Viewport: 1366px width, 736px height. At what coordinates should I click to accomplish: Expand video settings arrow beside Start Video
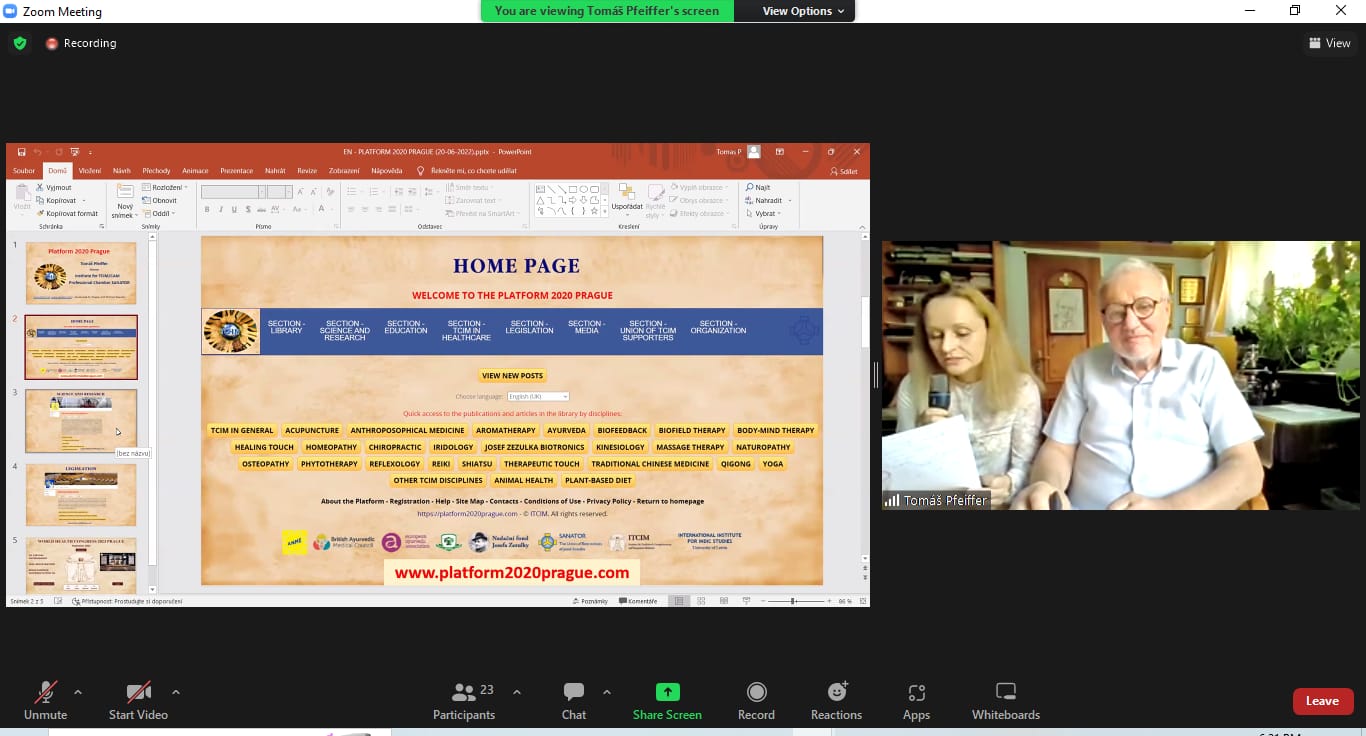coord(176,692)
